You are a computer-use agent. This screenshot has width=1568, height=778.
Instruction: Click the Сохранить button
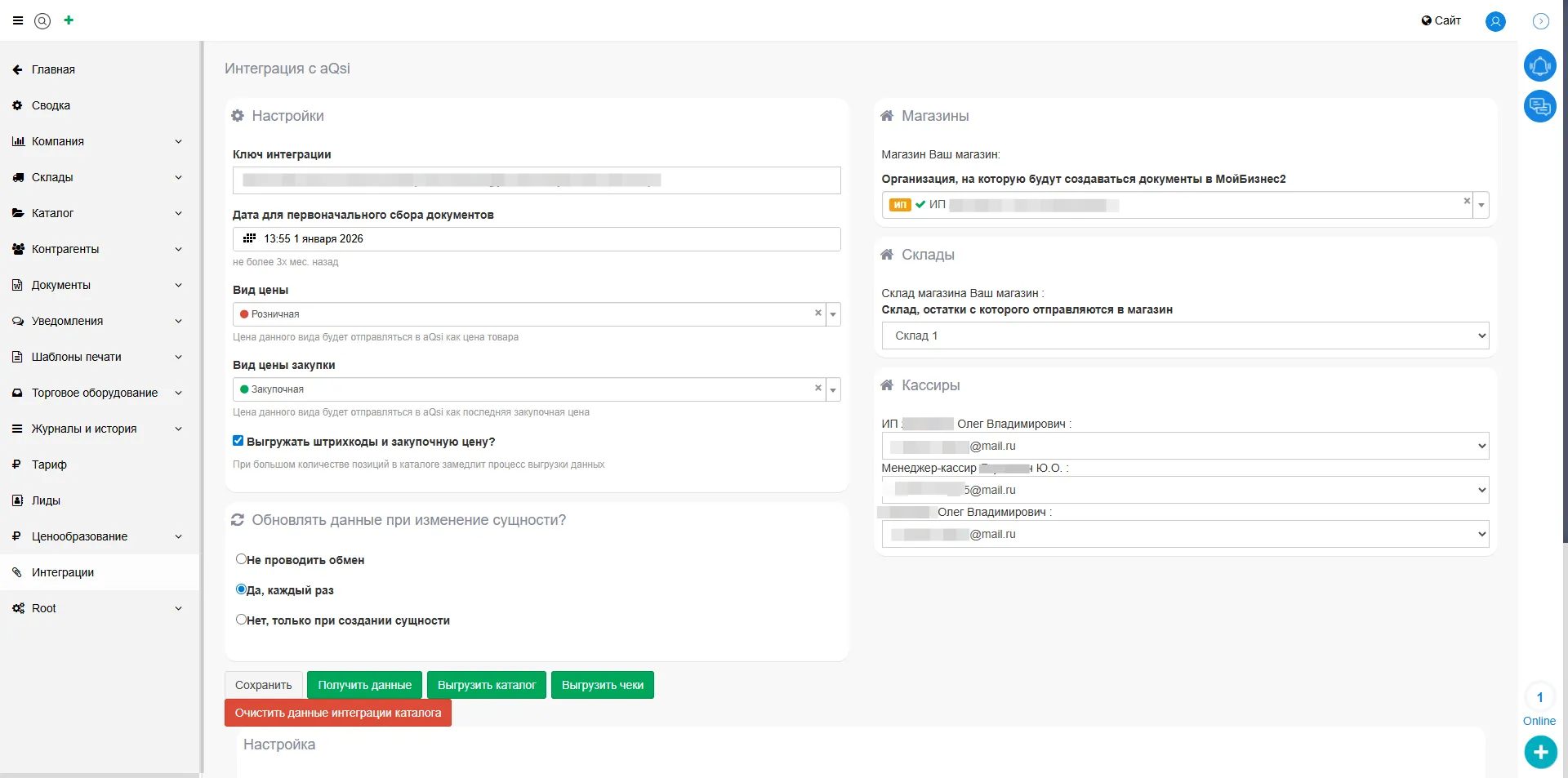[263, 685]
